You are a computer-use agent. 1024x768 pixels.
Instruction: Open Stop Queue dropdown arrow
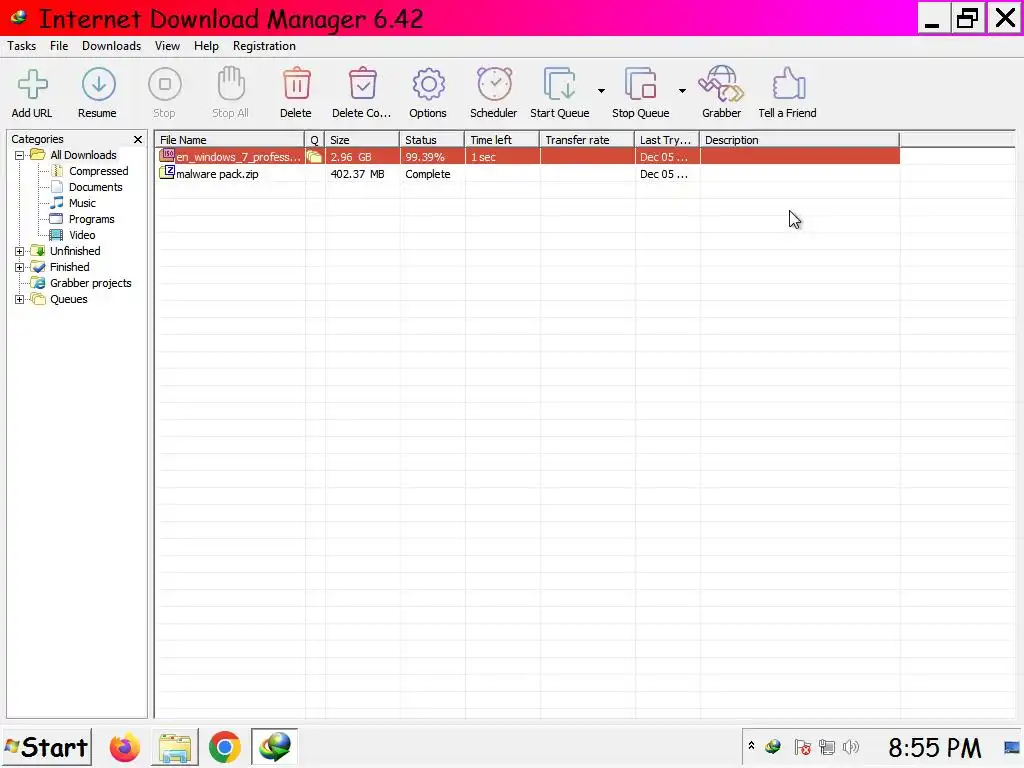682,91
